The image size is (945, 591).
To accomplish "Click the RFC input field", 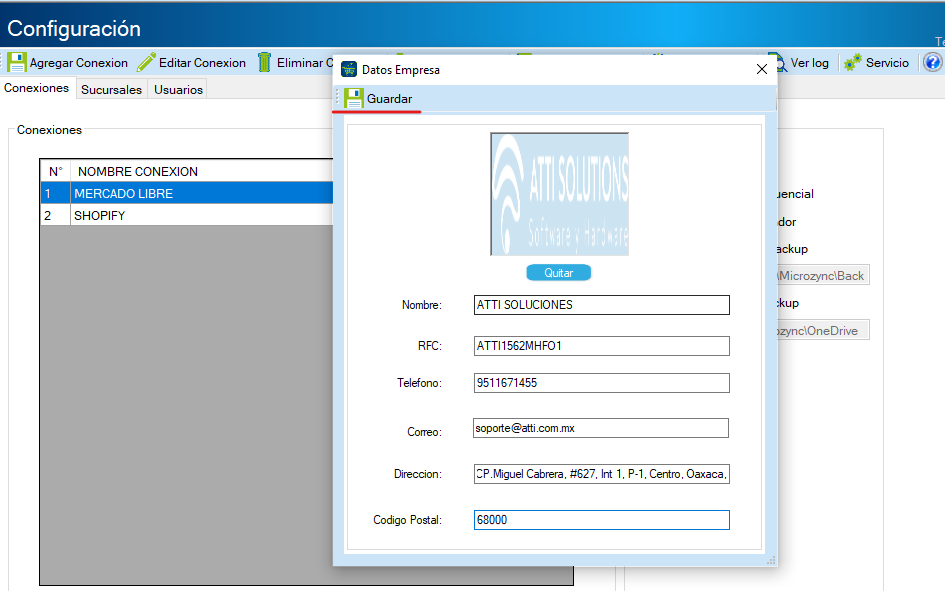I will pyautogui.click(x=601, y=346).
